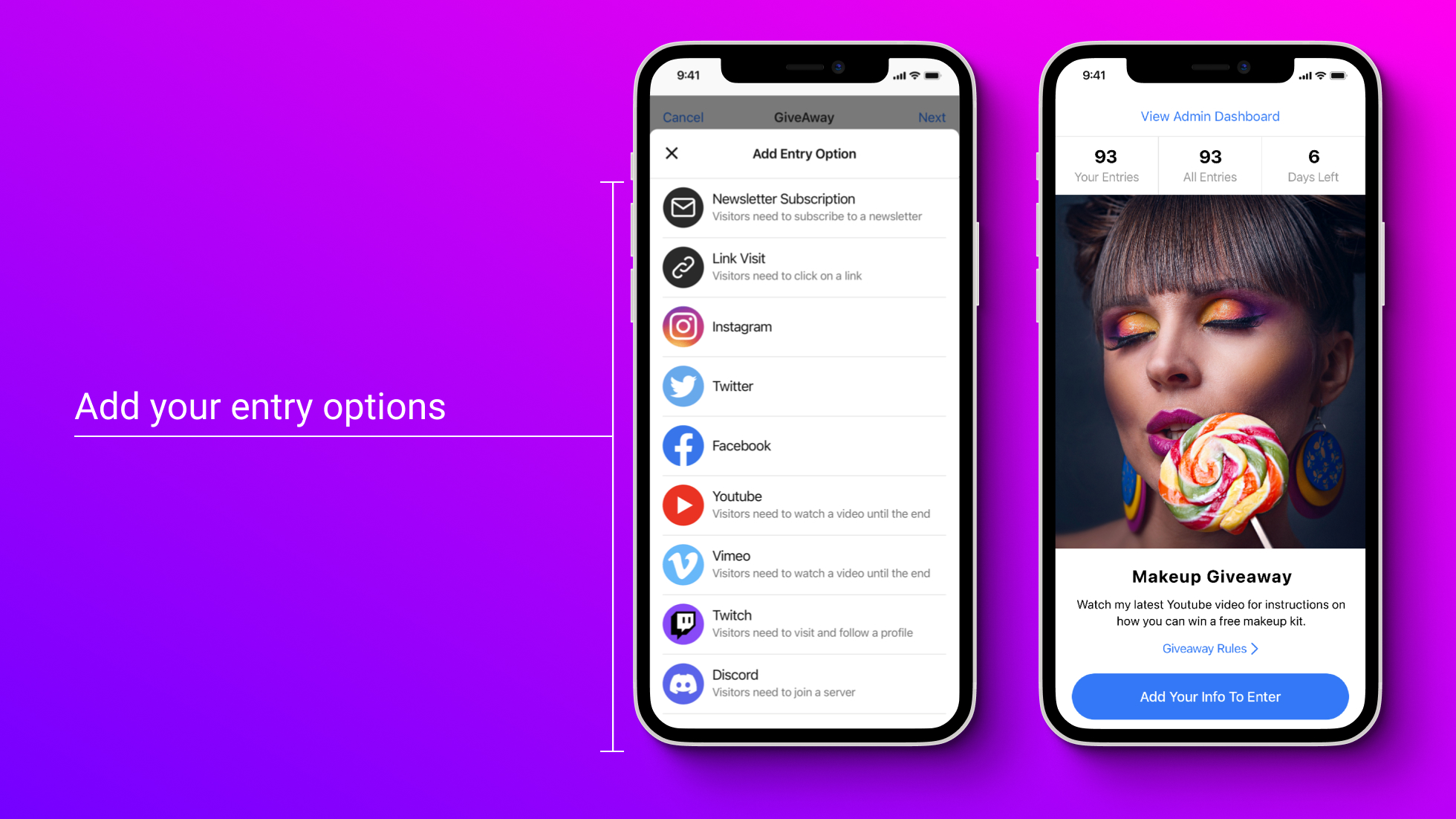The height and width of the screenshot is (819, 1456).
Task: Select the Vimeo entry option icon
Action: (x=683, y=564)
